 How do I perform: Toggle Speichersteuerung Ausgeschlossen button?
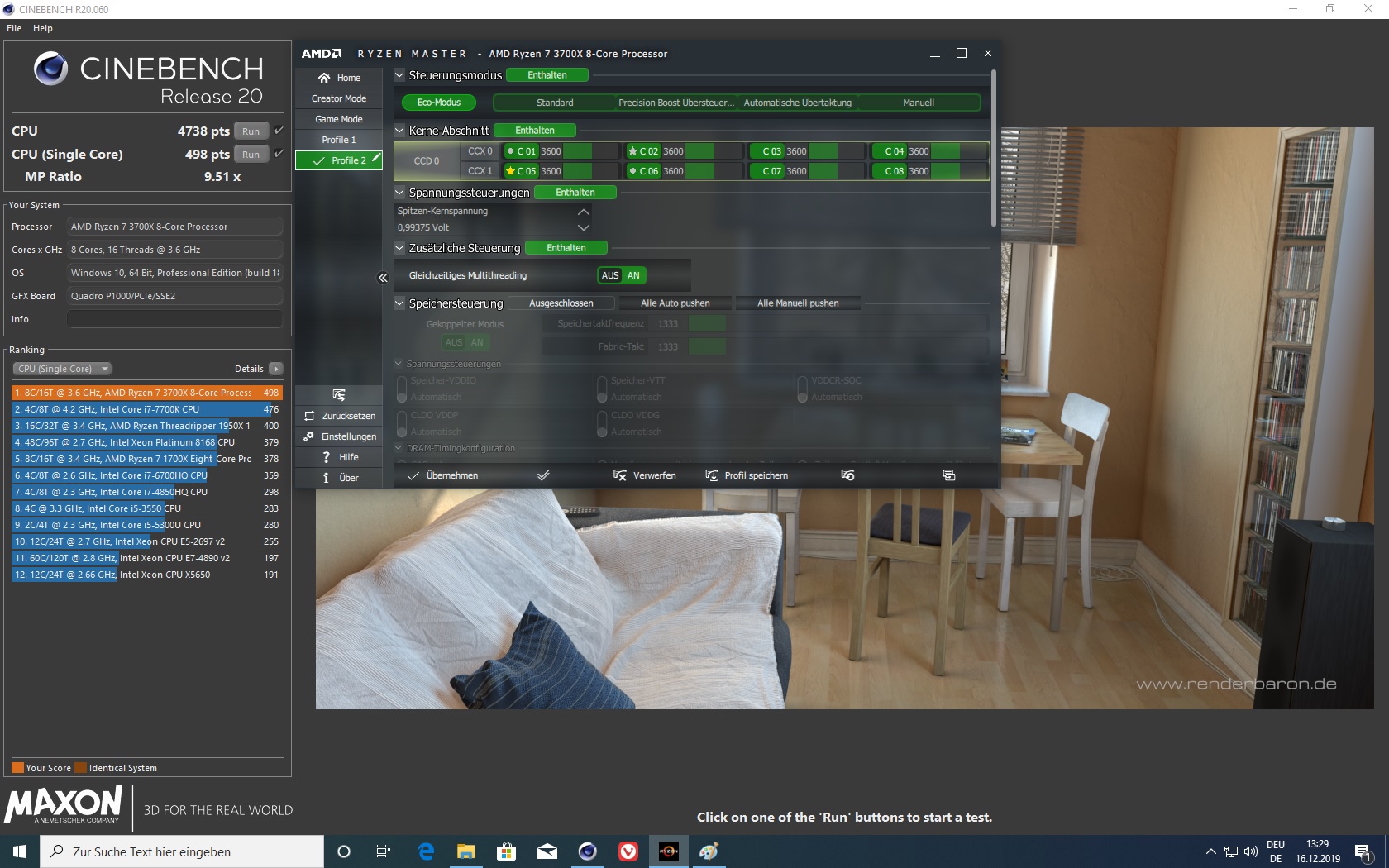(x=561, y=303)
